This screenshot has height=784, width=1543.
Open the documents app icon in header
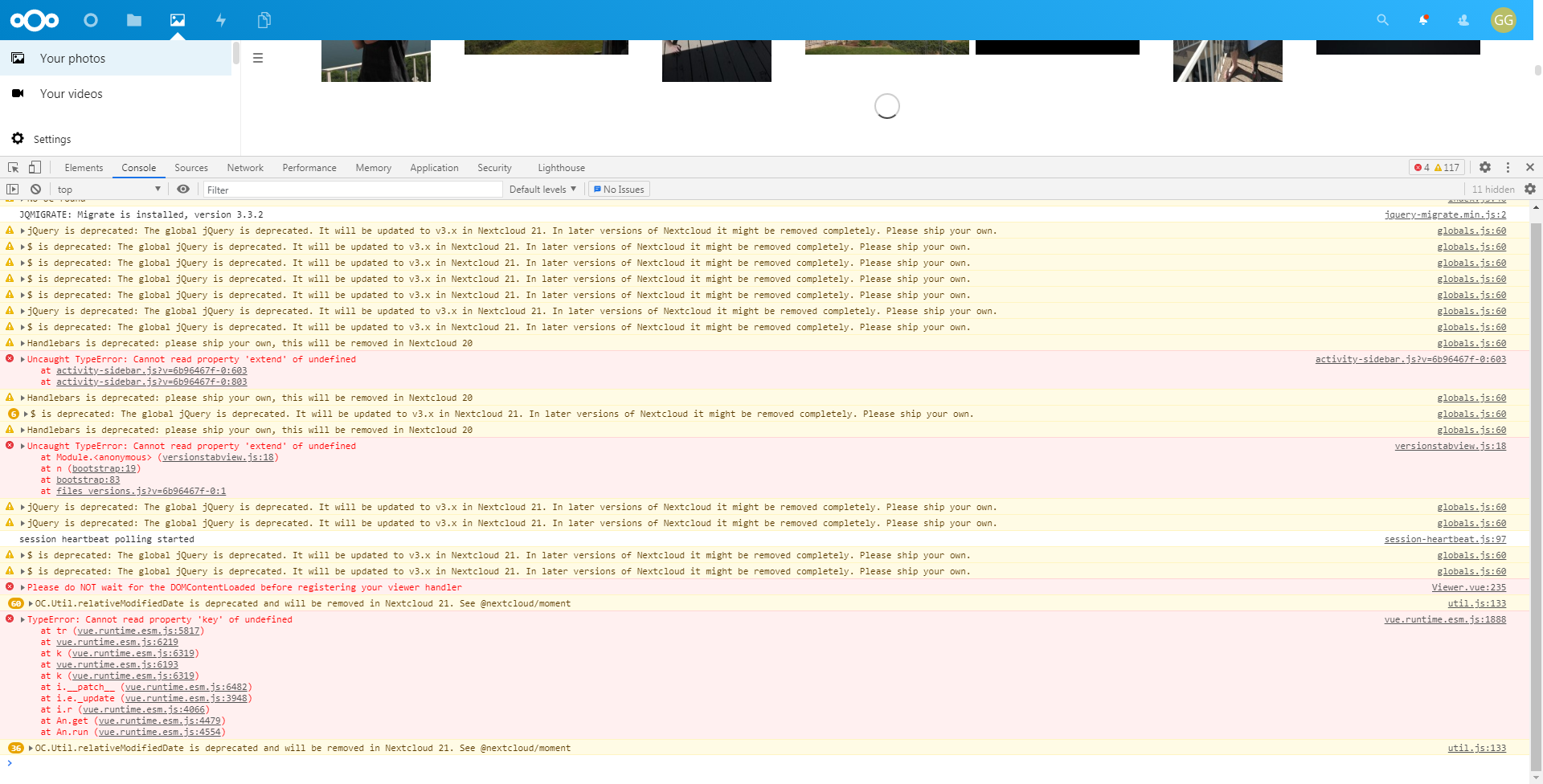coord(264,20)
